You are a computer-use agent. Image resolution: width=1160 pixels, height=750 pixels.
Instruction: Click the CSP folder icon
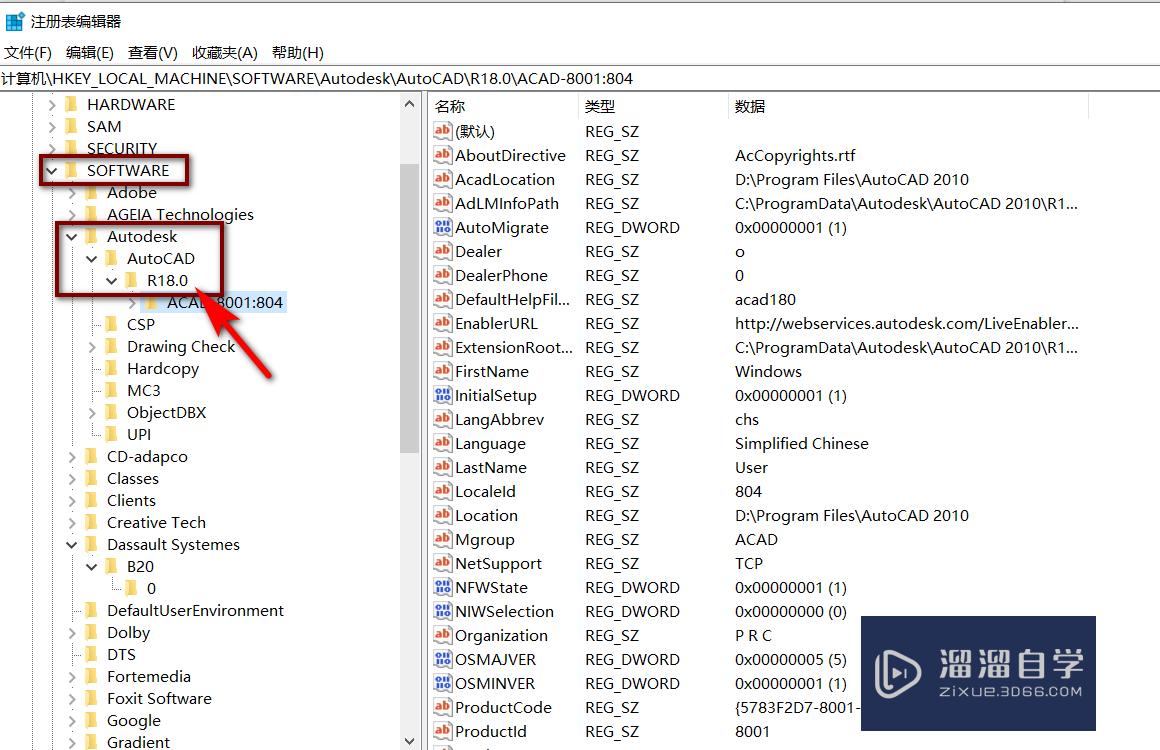(111, 324)
